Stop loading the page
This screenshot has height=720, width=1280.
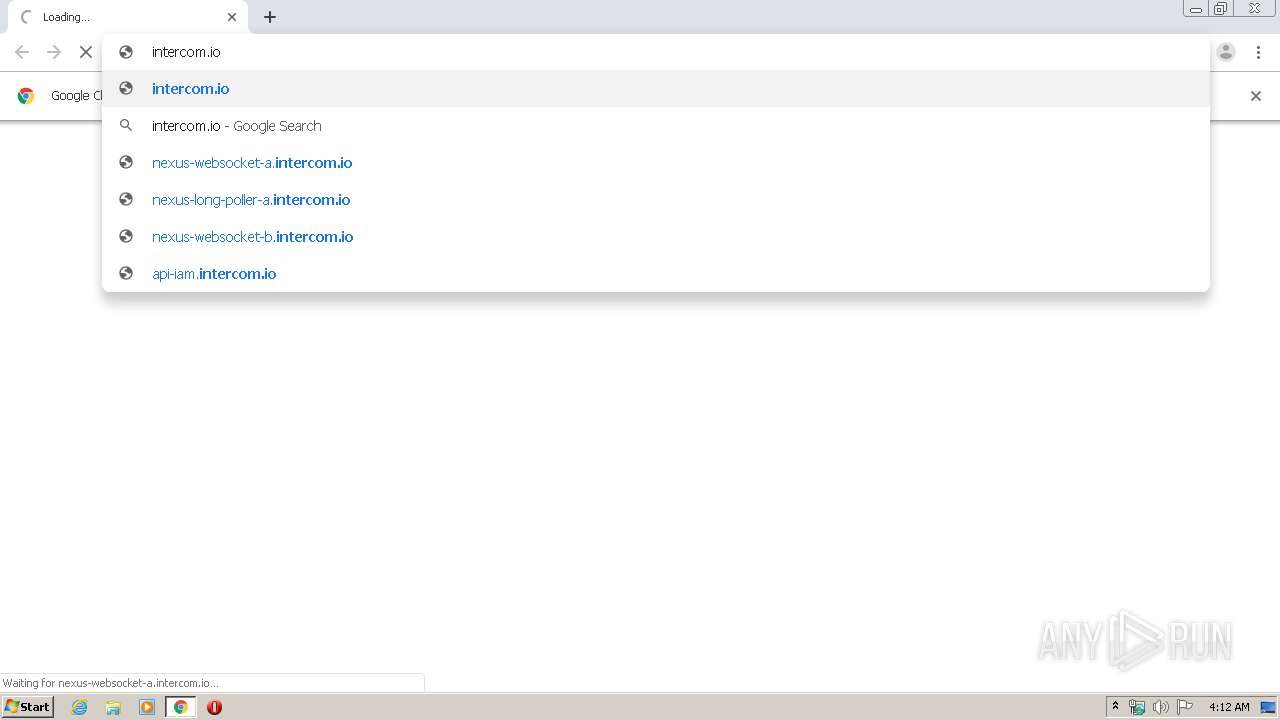coord(86,52)
